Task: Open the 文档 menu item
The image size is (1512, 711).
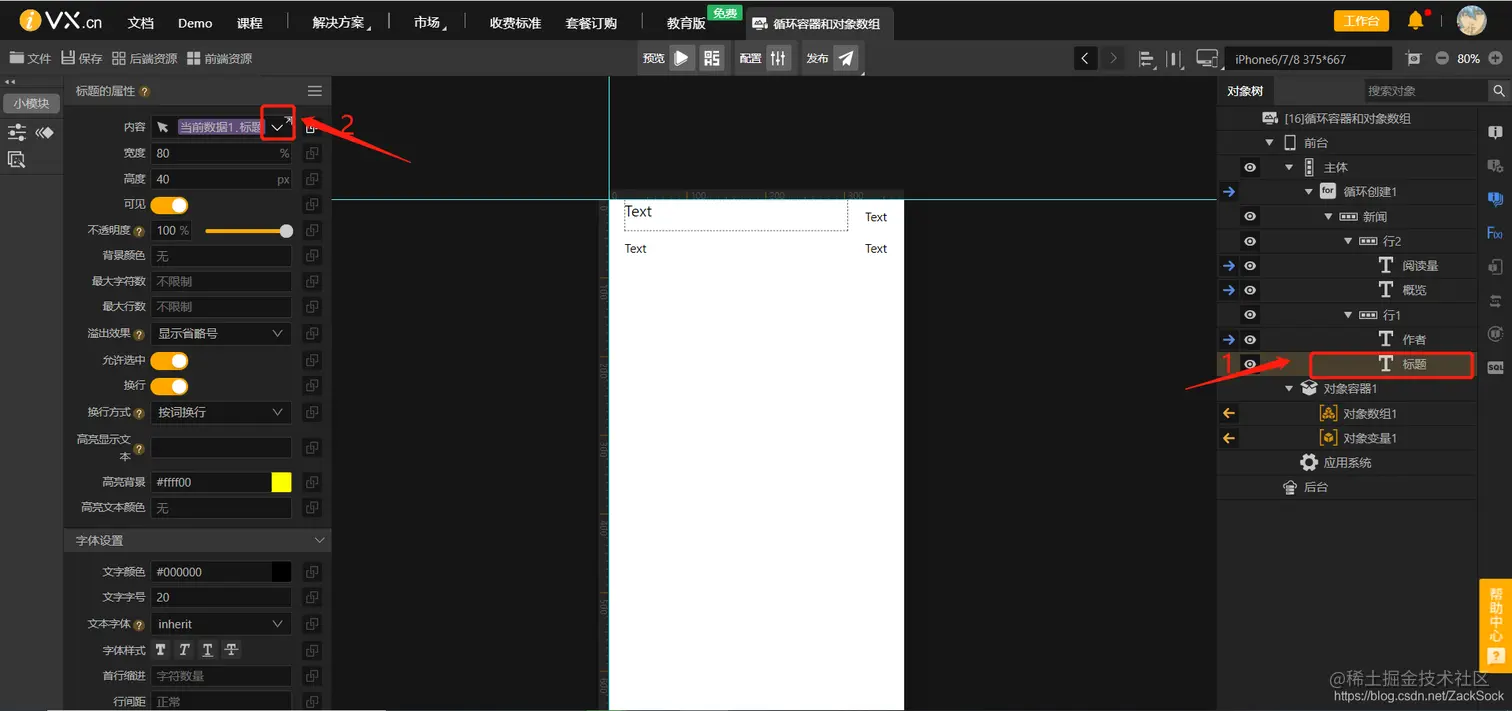Action: (141, 23)
